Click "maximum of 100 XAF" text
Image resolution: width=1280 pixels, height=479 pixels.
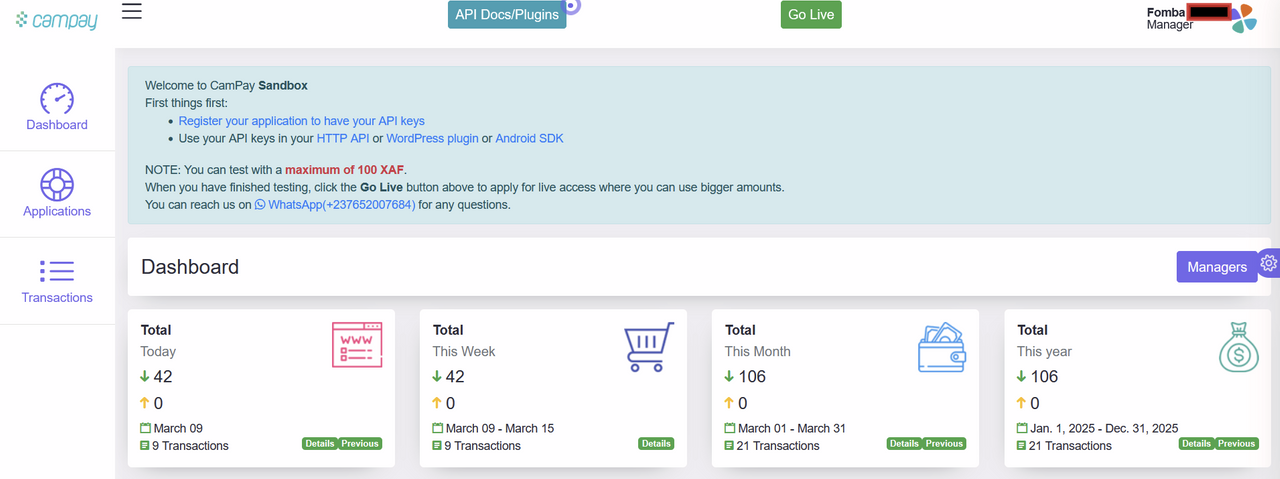[345, 169]
